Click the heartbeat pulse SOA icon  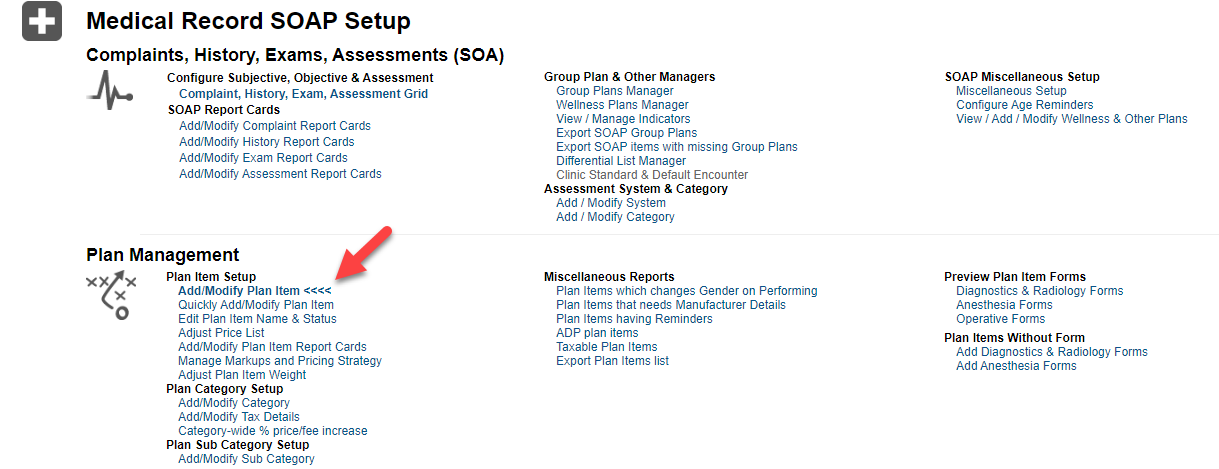(108, 91)
